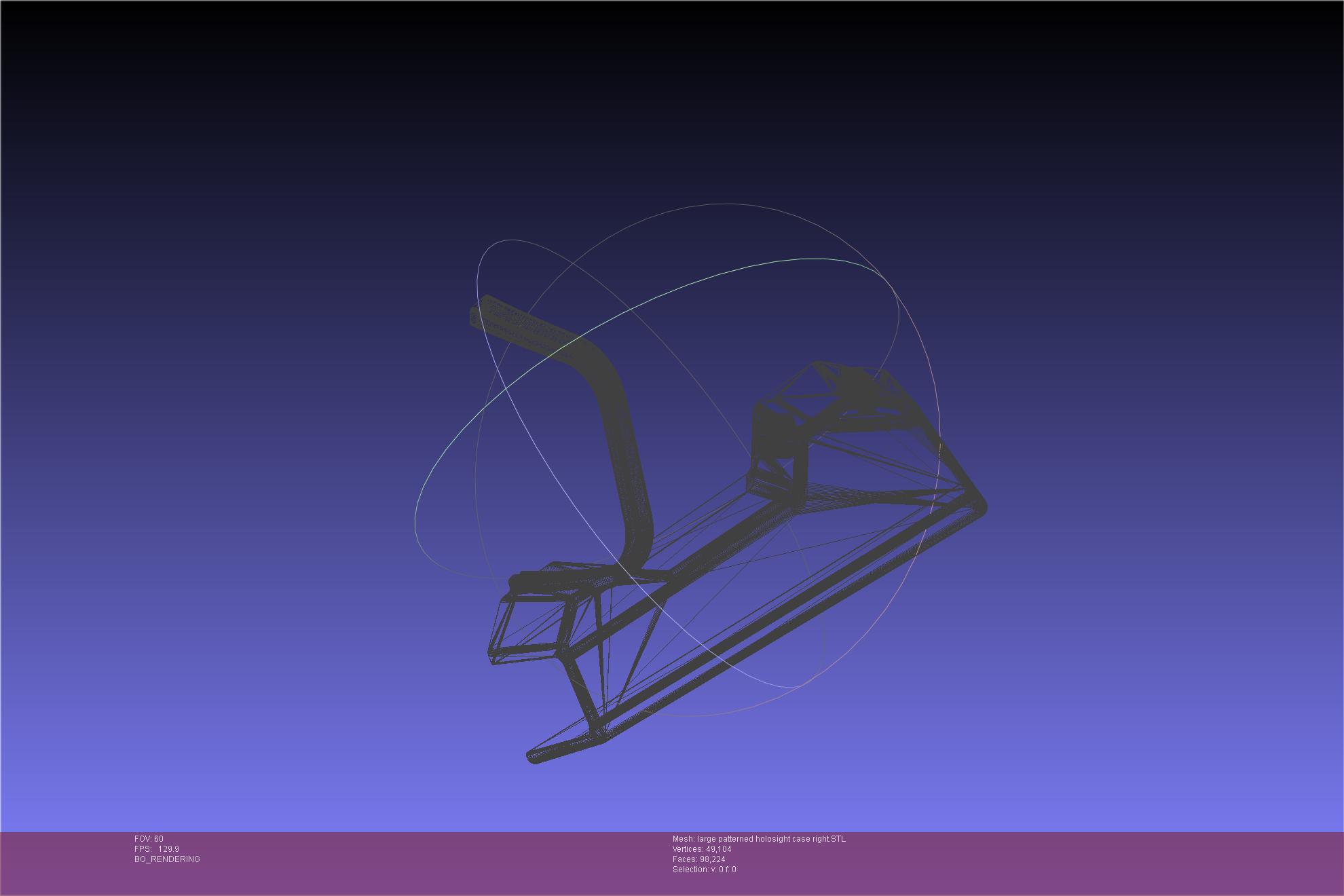Click the Faces: 98,224 info line

[x=698, y=859]
